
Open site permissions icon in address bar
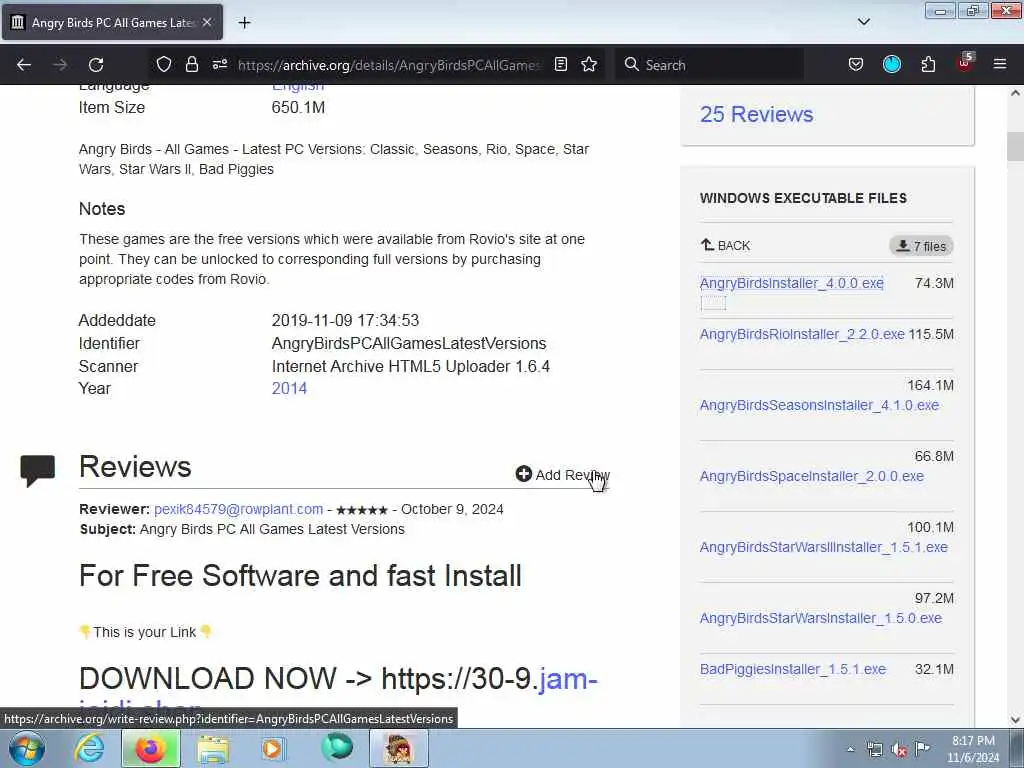click(219, 64)
